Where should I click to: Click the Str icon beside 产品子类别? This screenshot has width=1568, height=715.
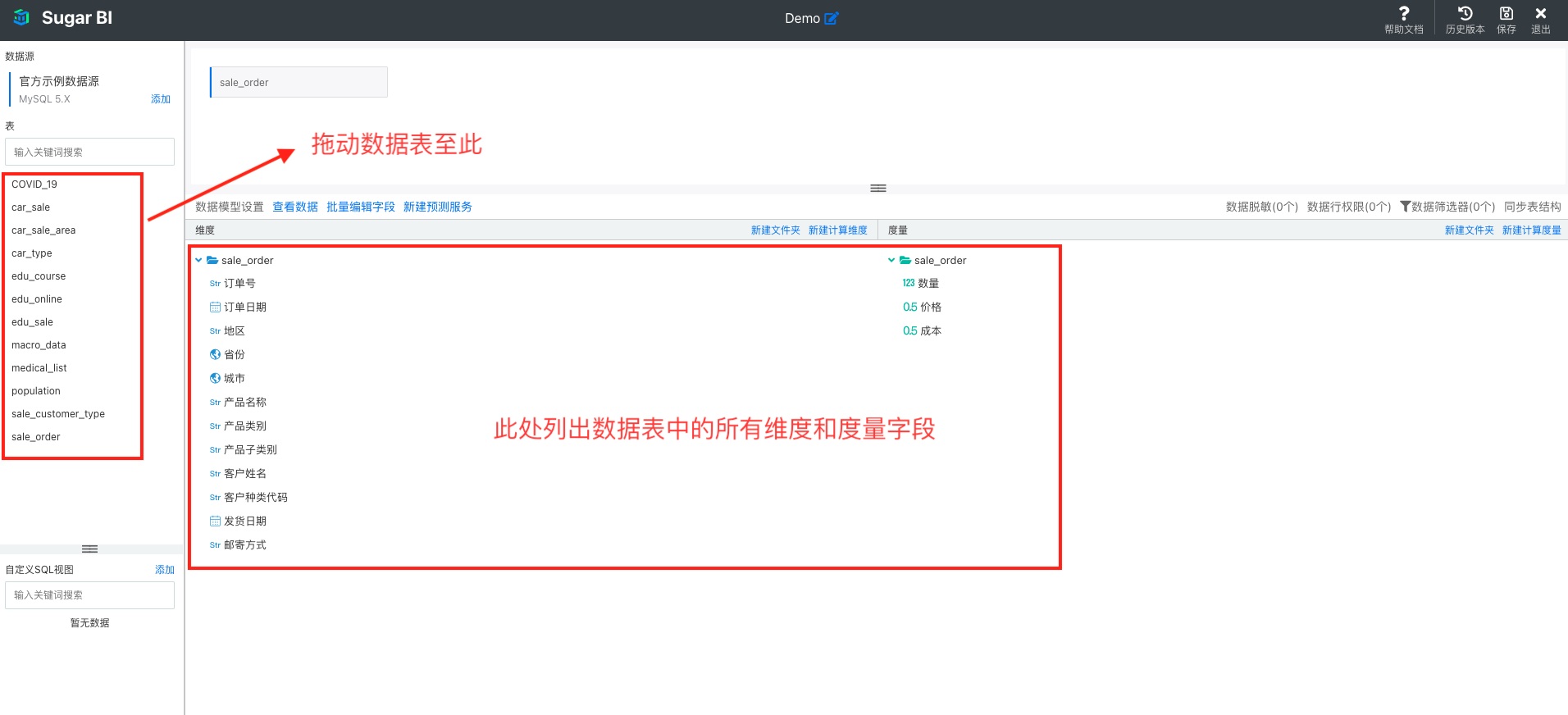(215, 450)
